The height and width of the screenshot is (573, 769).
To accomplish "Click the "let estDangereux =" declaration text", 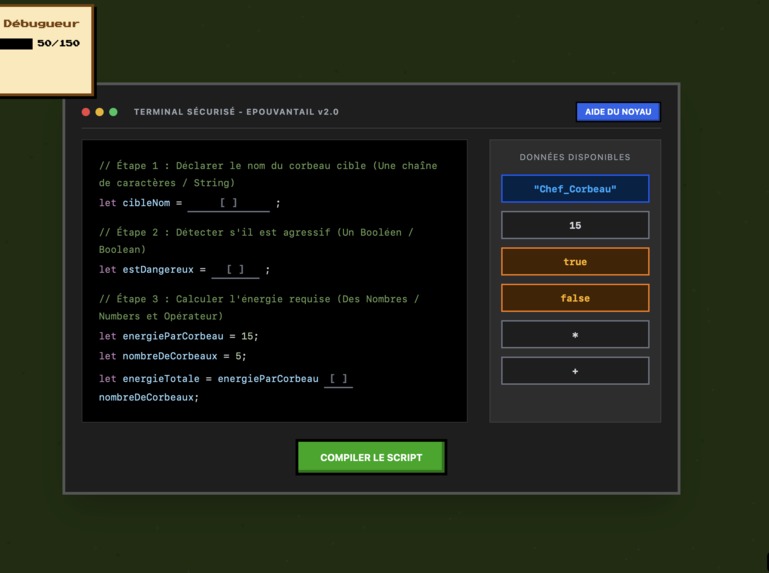I will tap(152, 270).
